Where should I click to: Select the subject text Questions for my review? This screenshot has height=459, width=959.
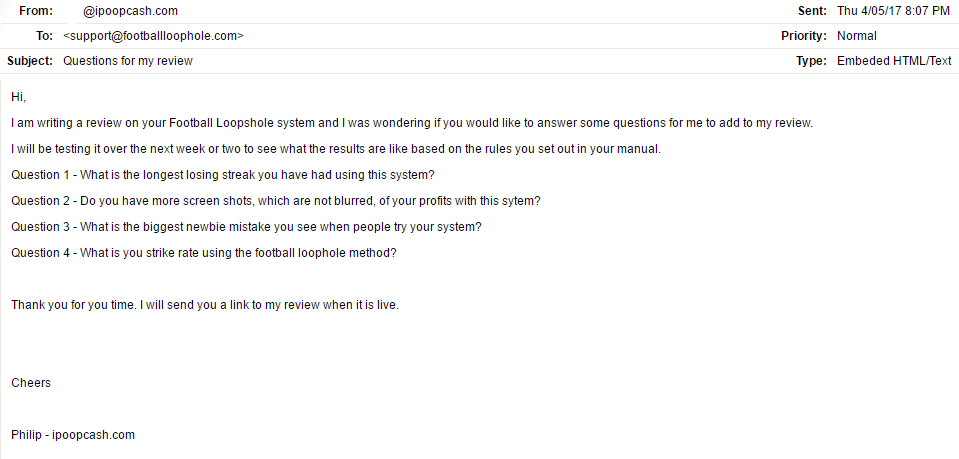coord(128,61)
